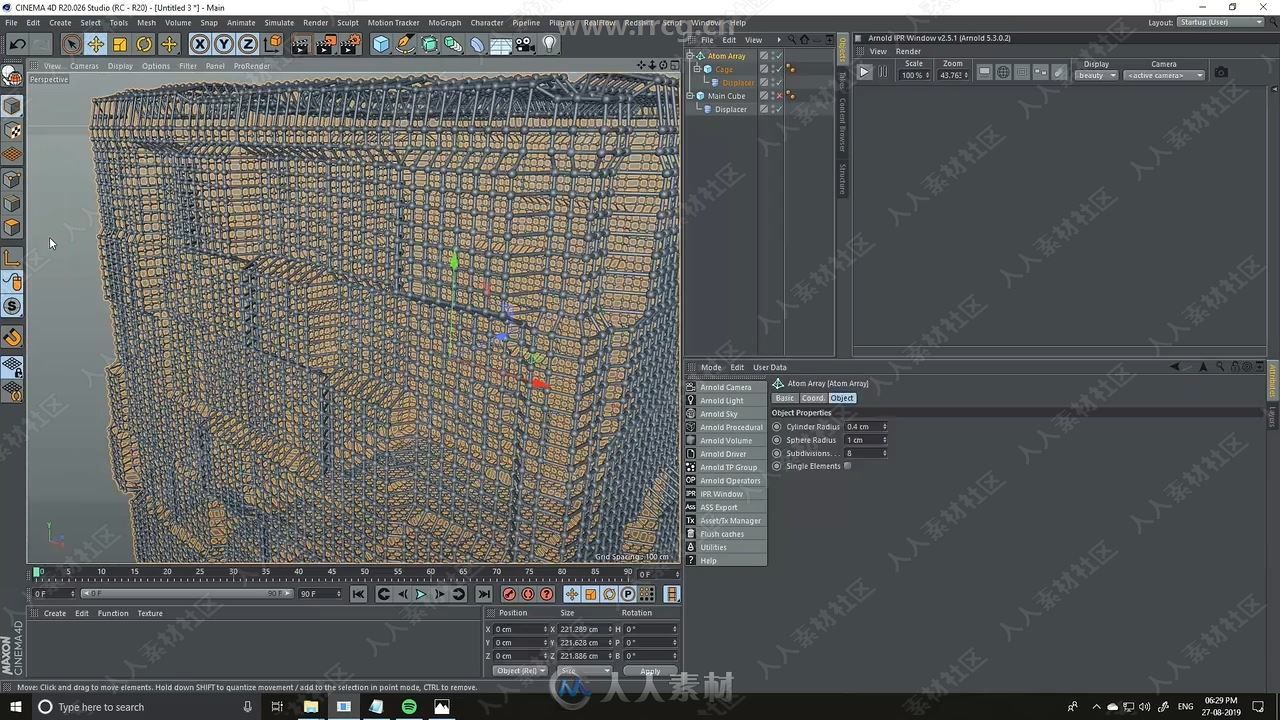Start the Arnold IPR render play button
Screen dimensions: 1280x720
(865, 72)
